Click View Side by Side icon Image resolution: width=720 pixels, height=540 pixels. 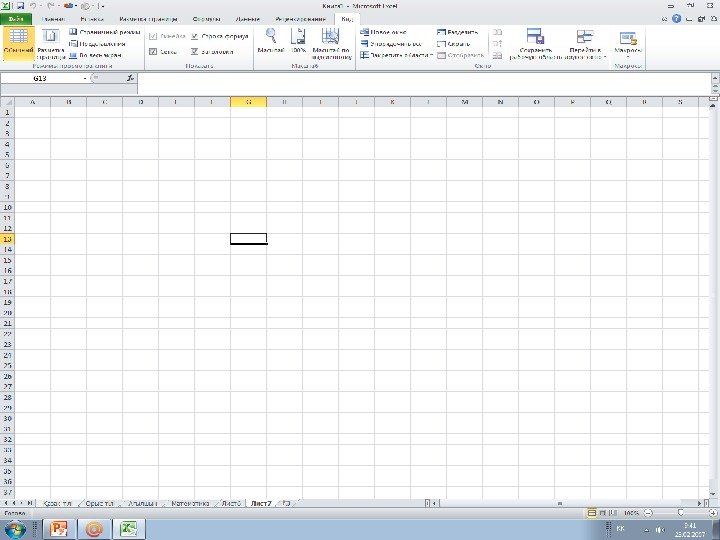[x=497, y=32]
